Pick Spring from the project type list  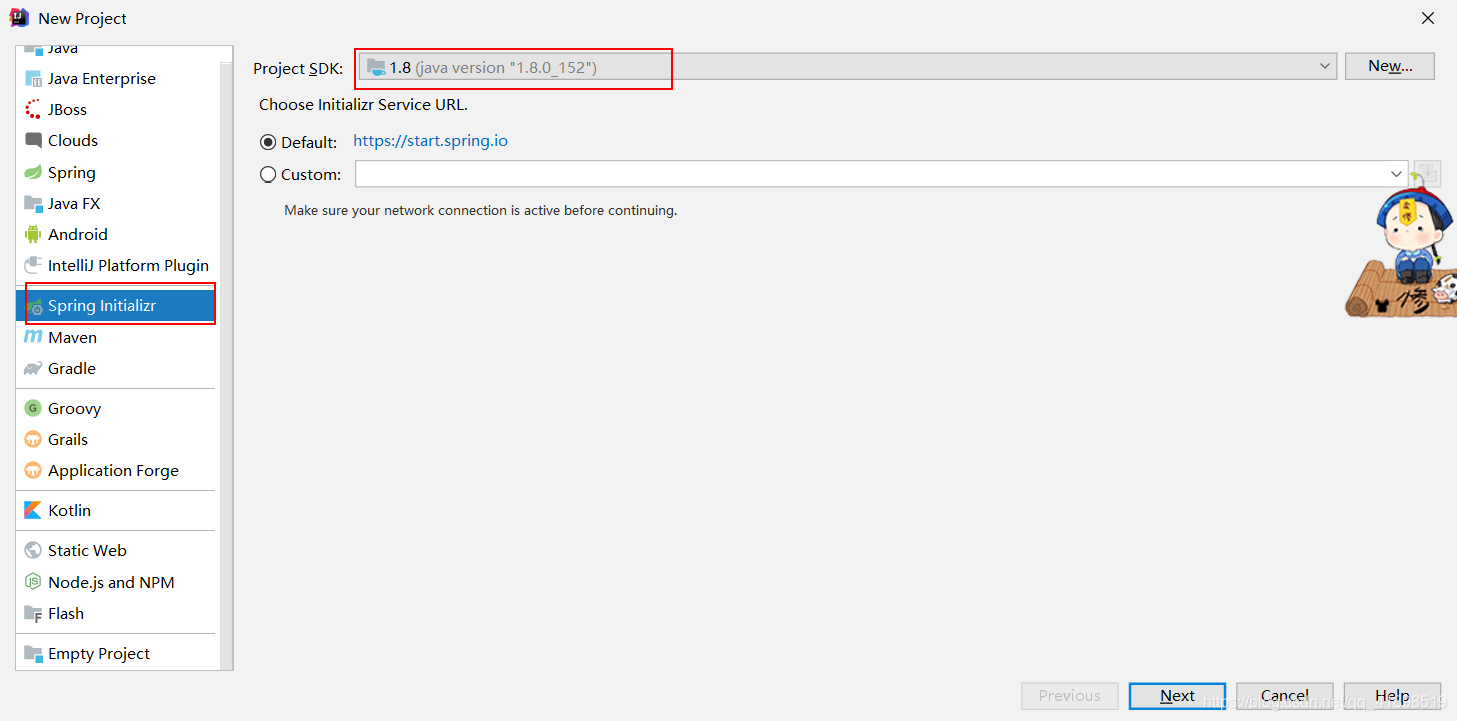pyautogui.click(x=72, y=173)
